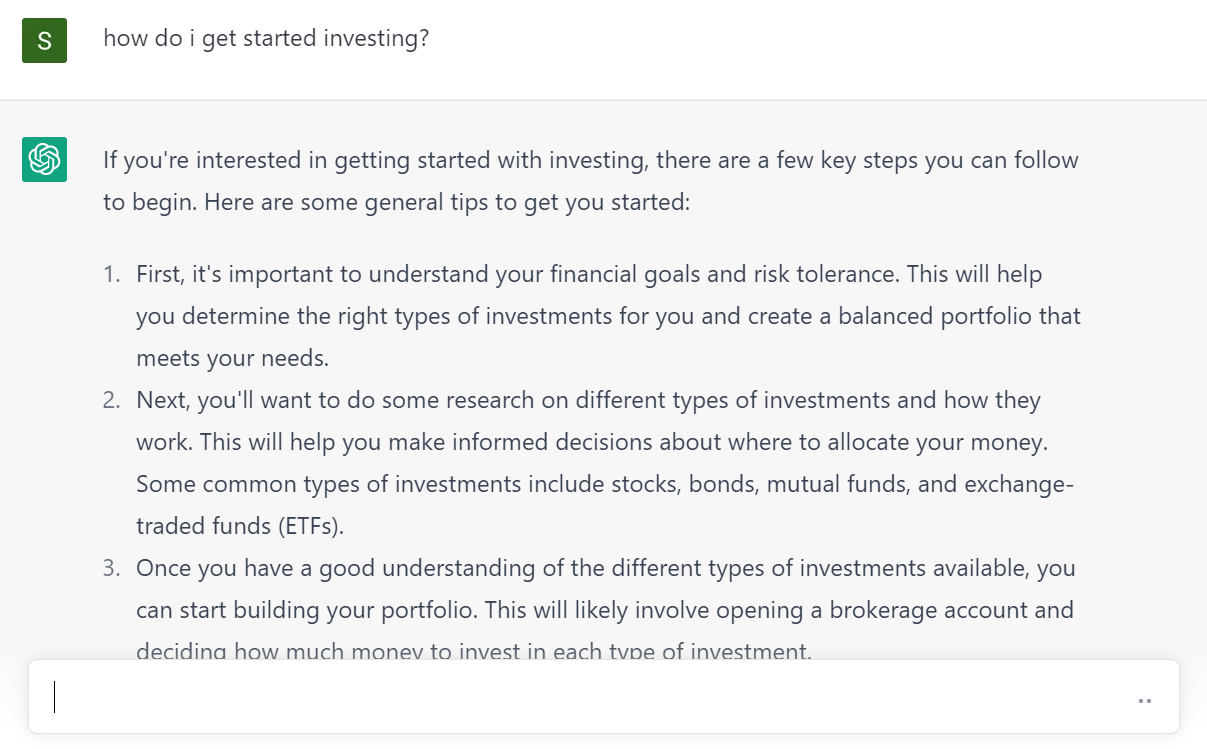Click the text "meets your needs."
The width and height of the screenshot is (1207, 749).
point(232,358)
